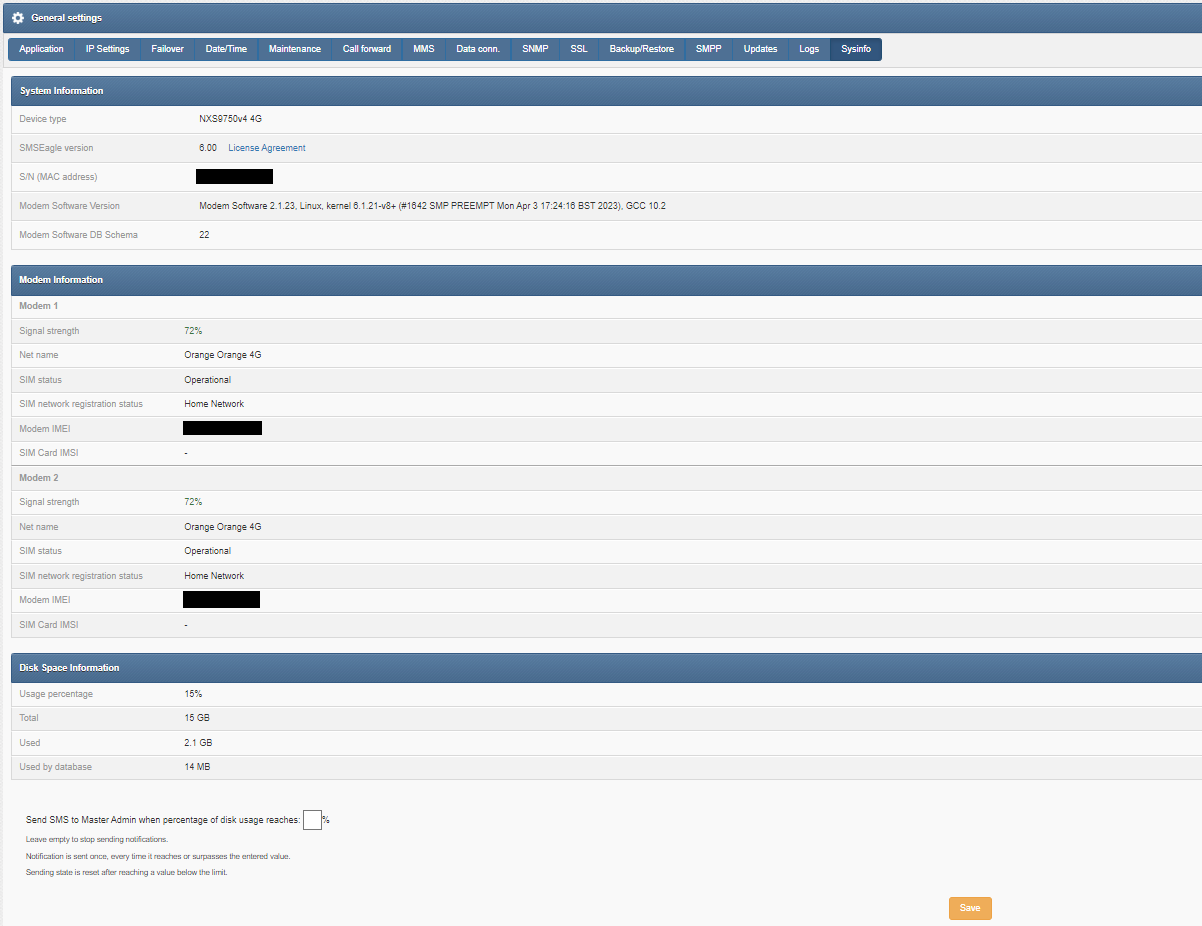Open the Application tab
This screenshot has width=1202, height=926.
click(x=41, y=49)
